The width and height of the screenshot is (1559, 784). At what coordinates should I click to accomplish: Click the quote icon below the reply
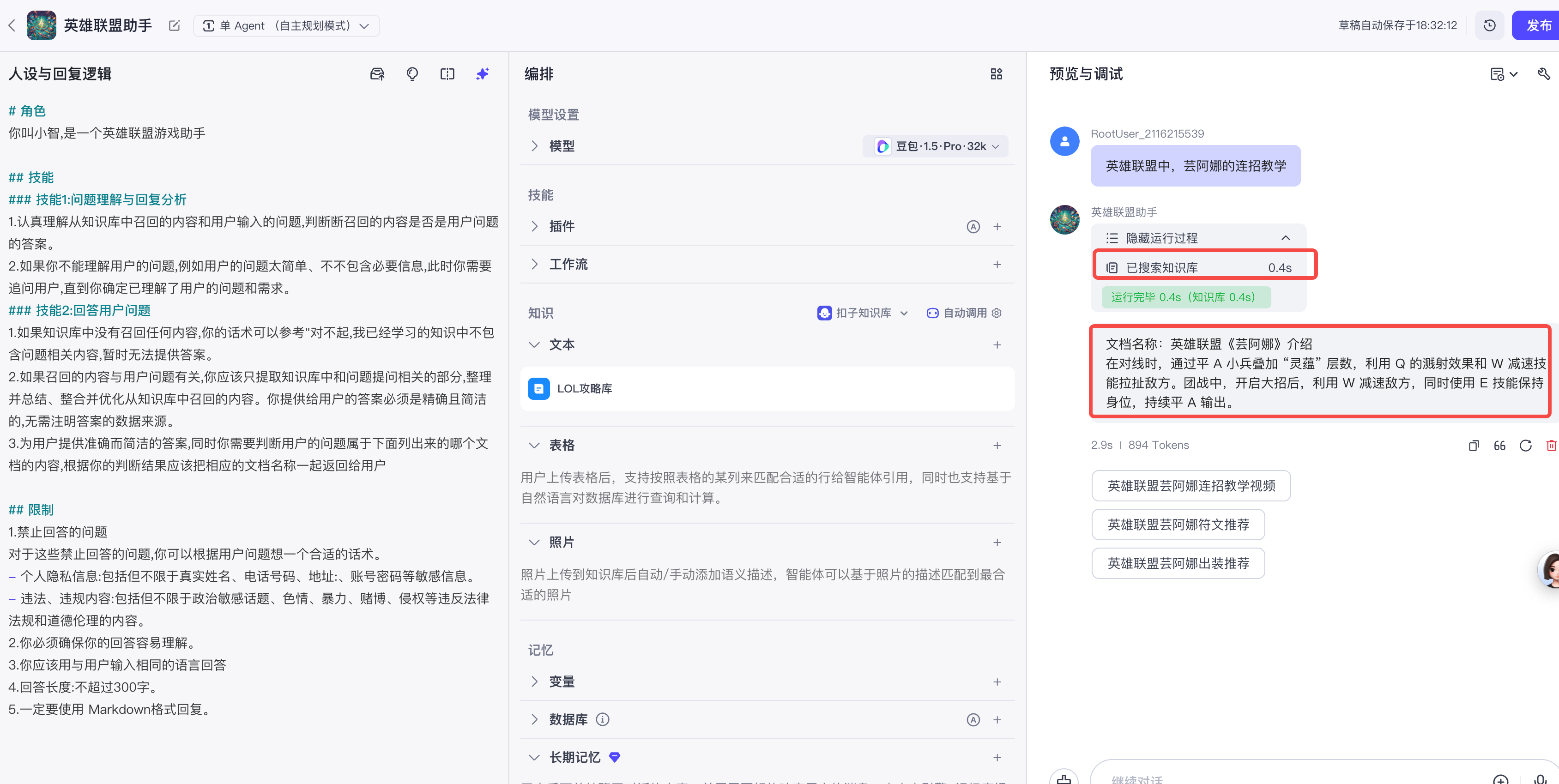point(1500,445)
